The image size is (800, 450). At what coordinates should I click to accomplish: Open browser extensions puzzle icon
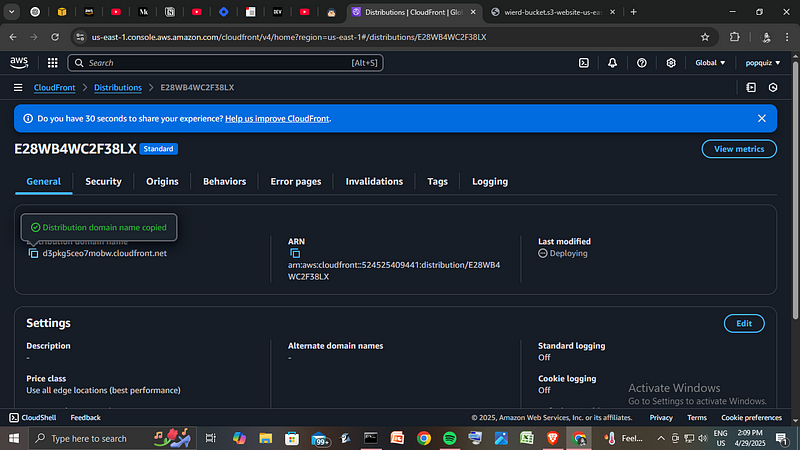(x=734, y=37)
